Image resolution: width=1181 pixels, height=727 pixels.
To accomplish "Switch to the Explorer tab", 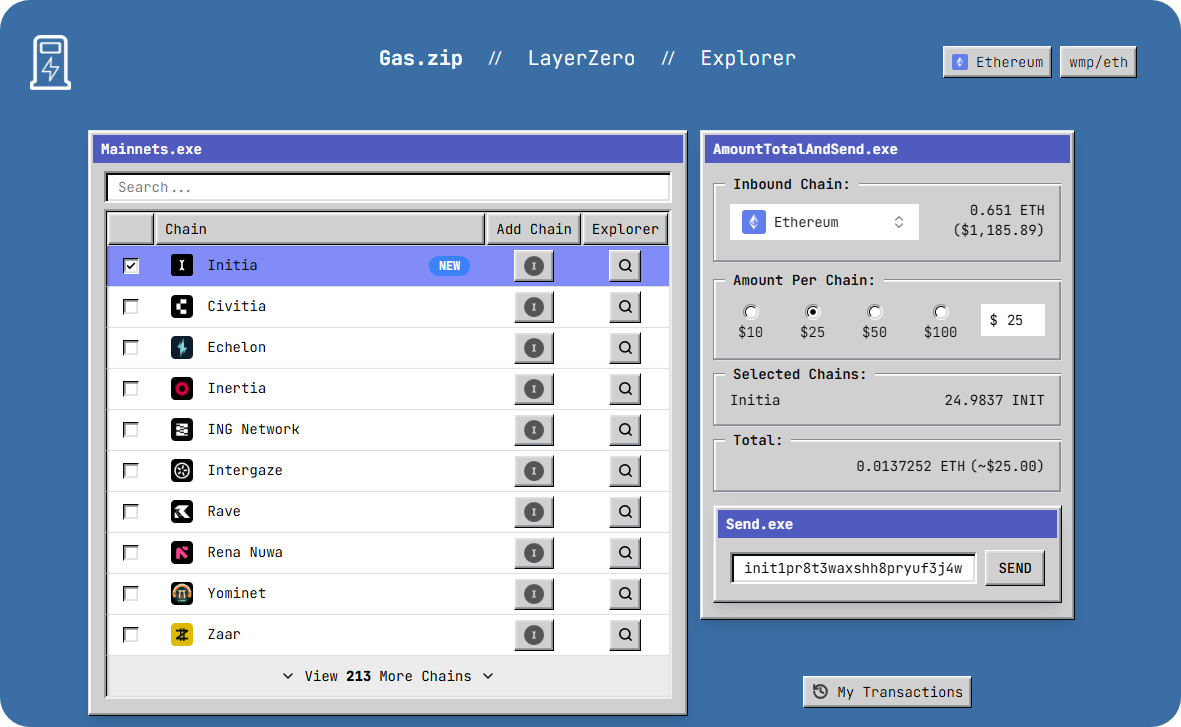I will tap(748, 58).
